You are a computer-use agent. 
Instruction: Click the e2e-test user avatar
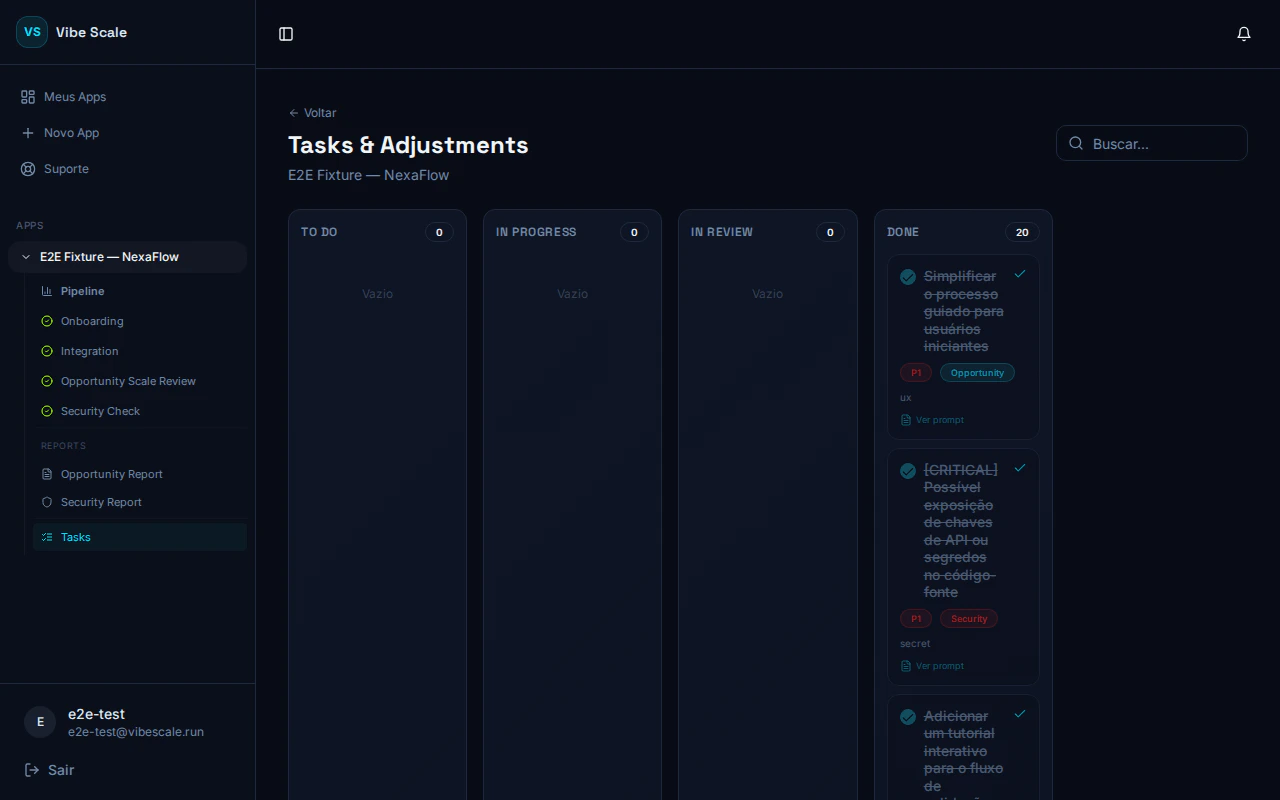(40, 722)
